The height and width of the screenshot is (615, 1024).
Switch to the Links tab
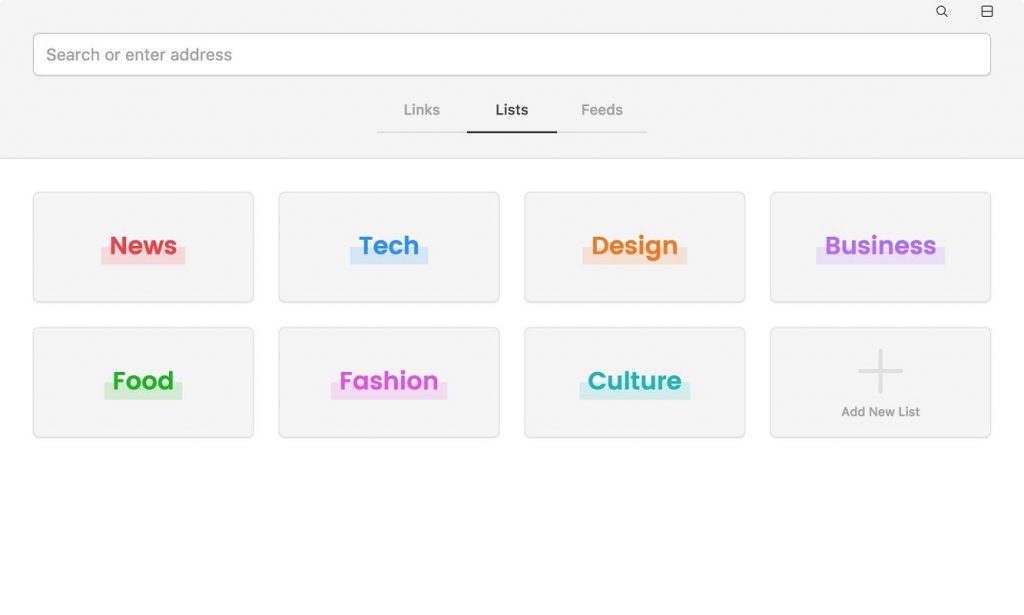pos(421,110)
